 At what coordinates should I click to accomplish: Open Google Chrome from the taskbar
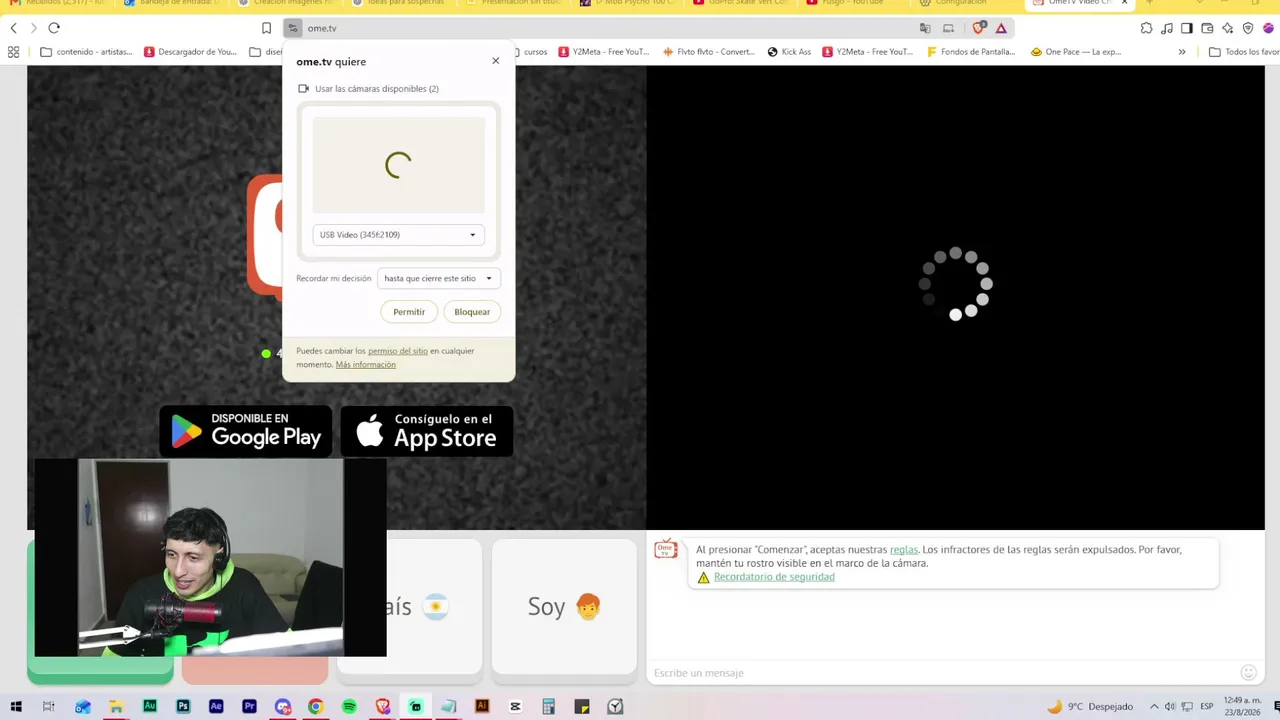point(316,706)
